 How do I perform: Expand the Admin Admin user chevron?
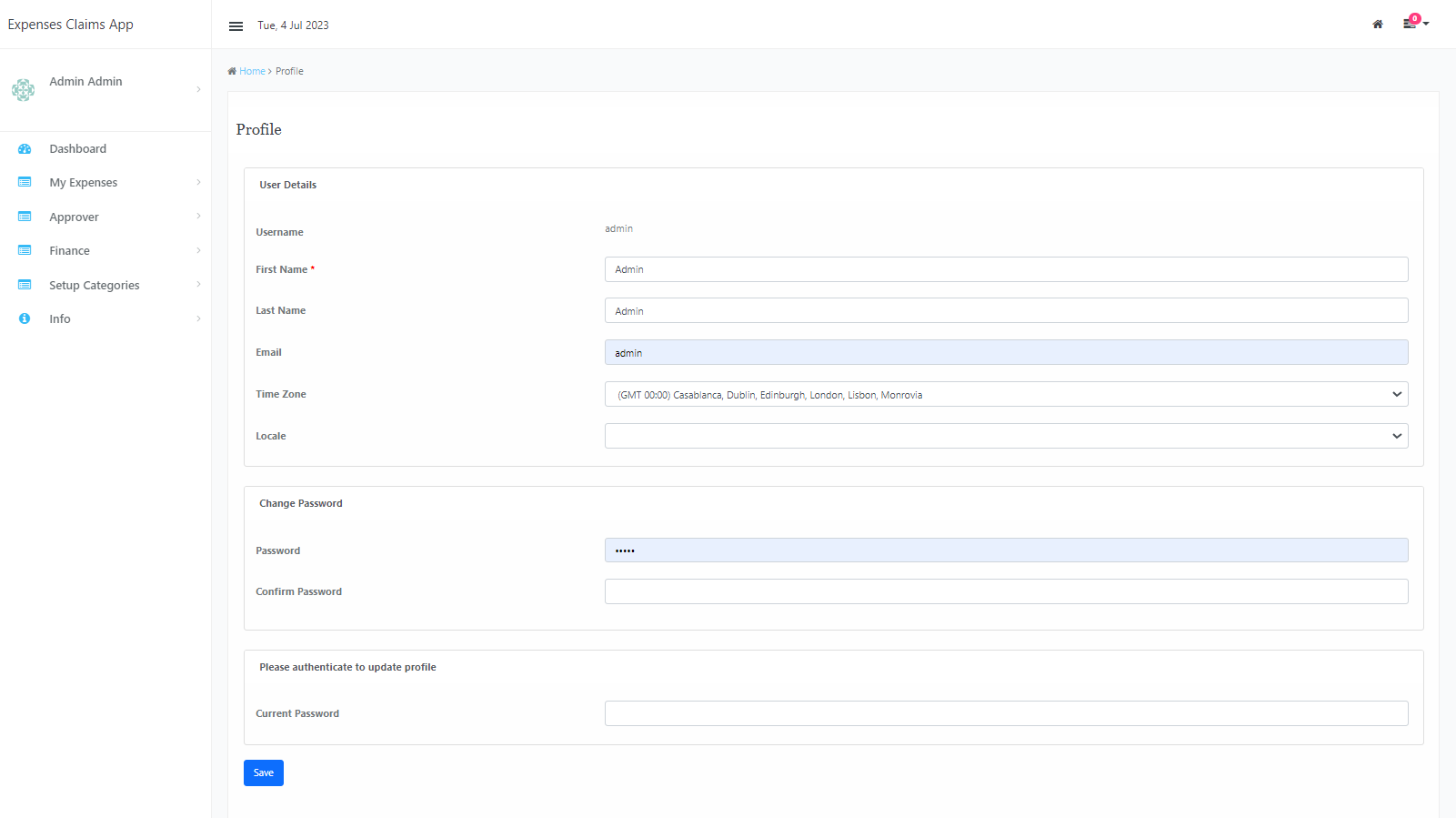click(x=198, y=89)
